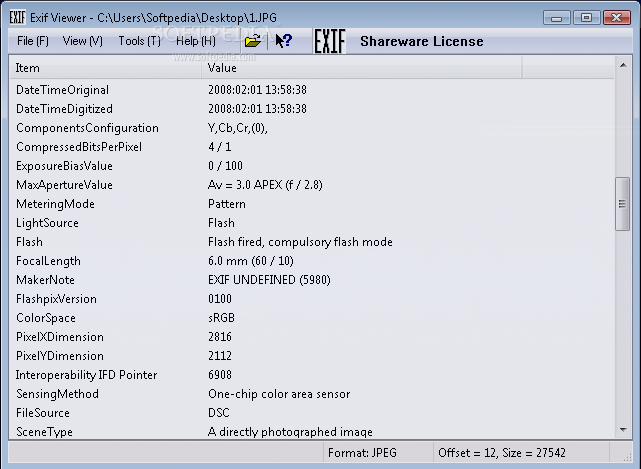641x469 pixels.
Task: Click the EXIF logo in the toolbar
Action: [329, 41]
